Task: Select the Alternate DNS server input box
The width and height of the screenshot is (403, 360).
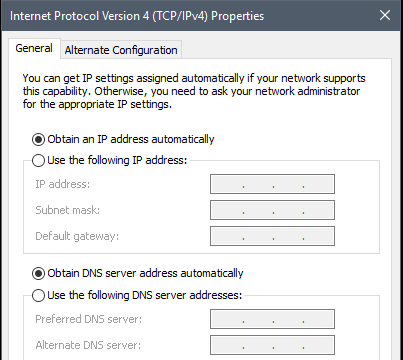Action: click(272, 345)
